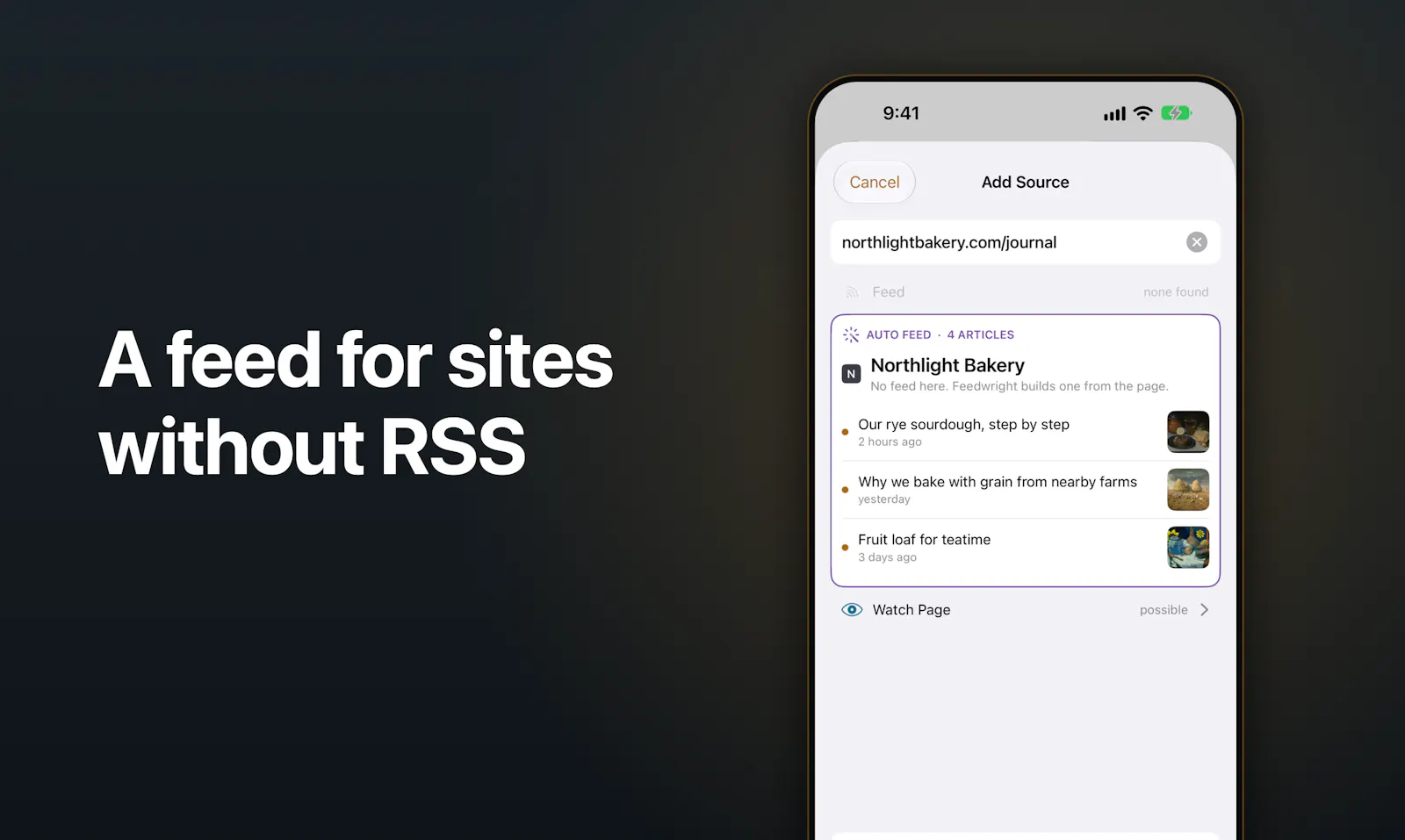The image size is (1405, 840).
Task: Expand Watch Page with the chevron arrow
Action: [1204, 610]
